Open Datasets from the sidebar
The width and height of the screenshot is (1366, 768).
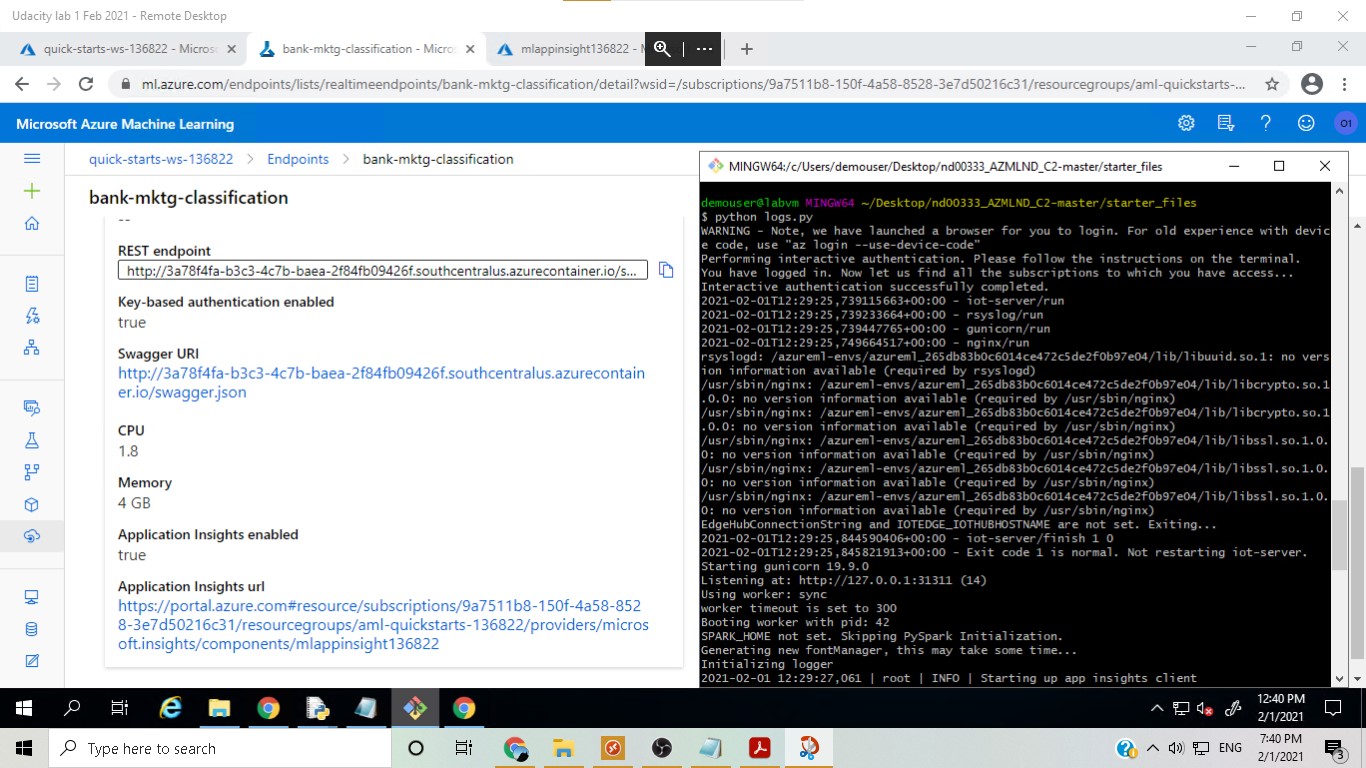click(x=32, y=407)
